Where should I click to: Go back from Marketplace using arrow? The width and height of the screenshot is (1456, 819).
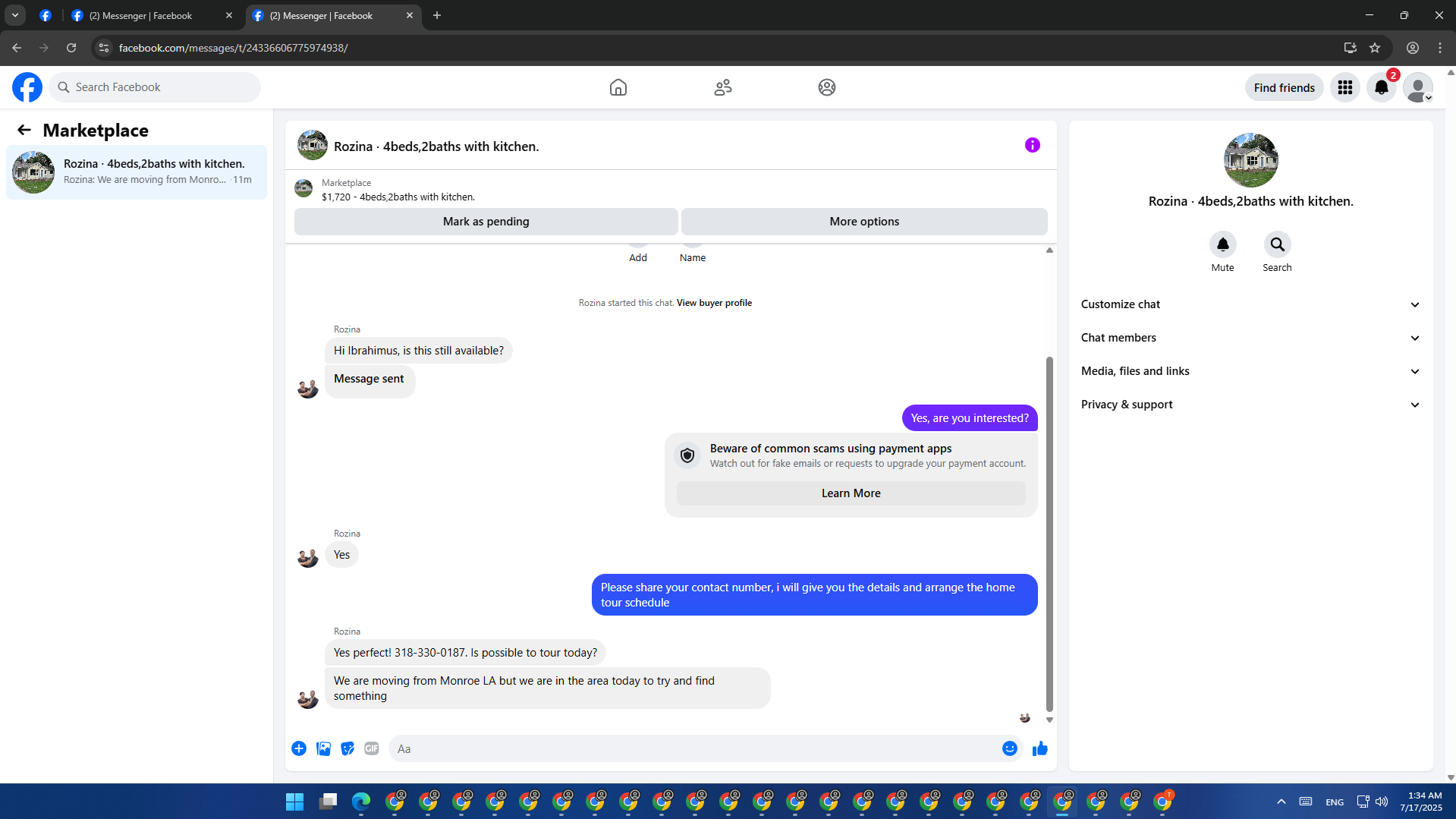coord(24,130)
